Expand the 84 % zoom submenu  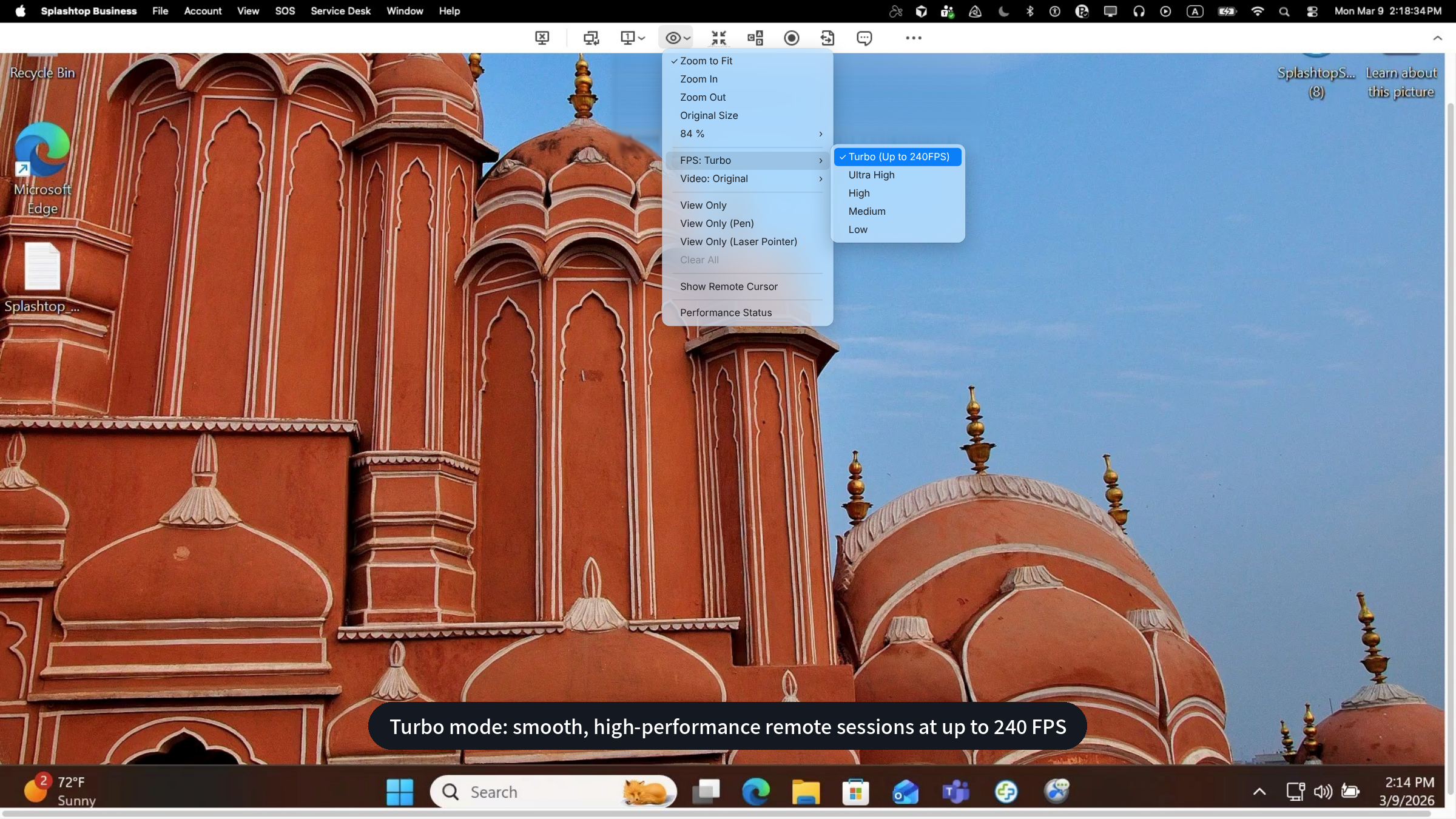pos(748,133)
